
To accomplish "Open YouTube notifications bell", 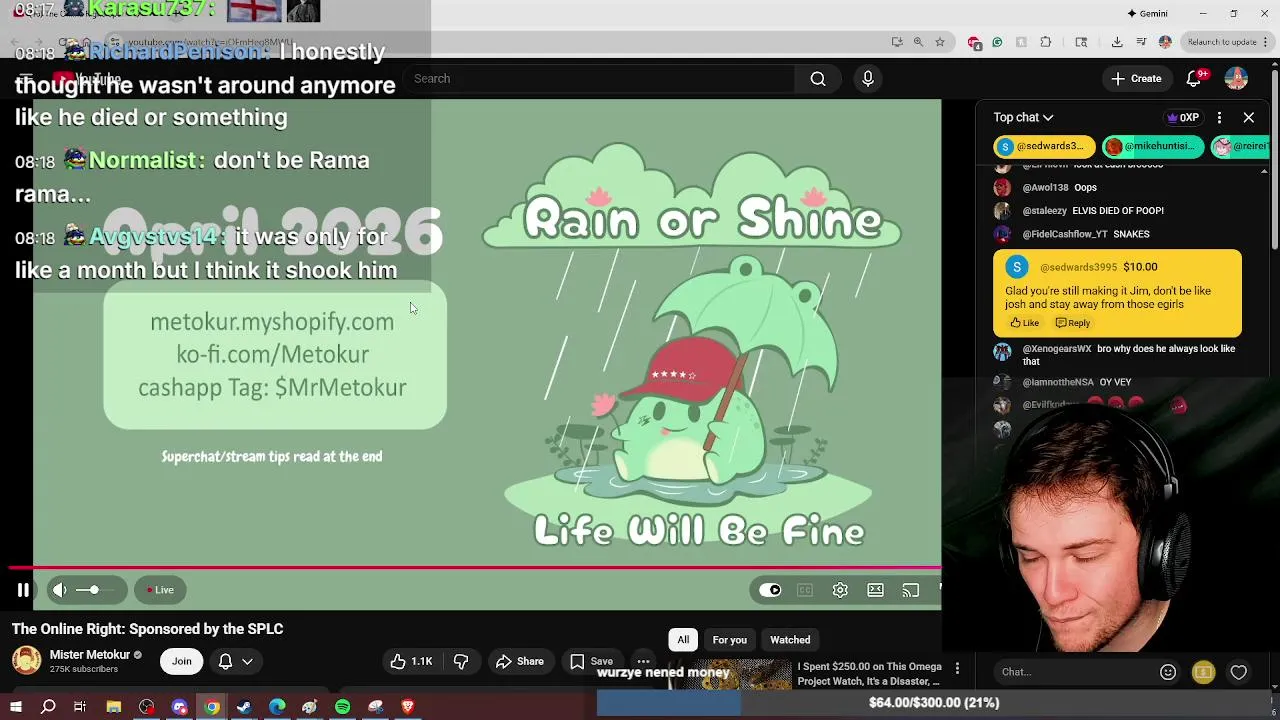I will [1193, 79].
